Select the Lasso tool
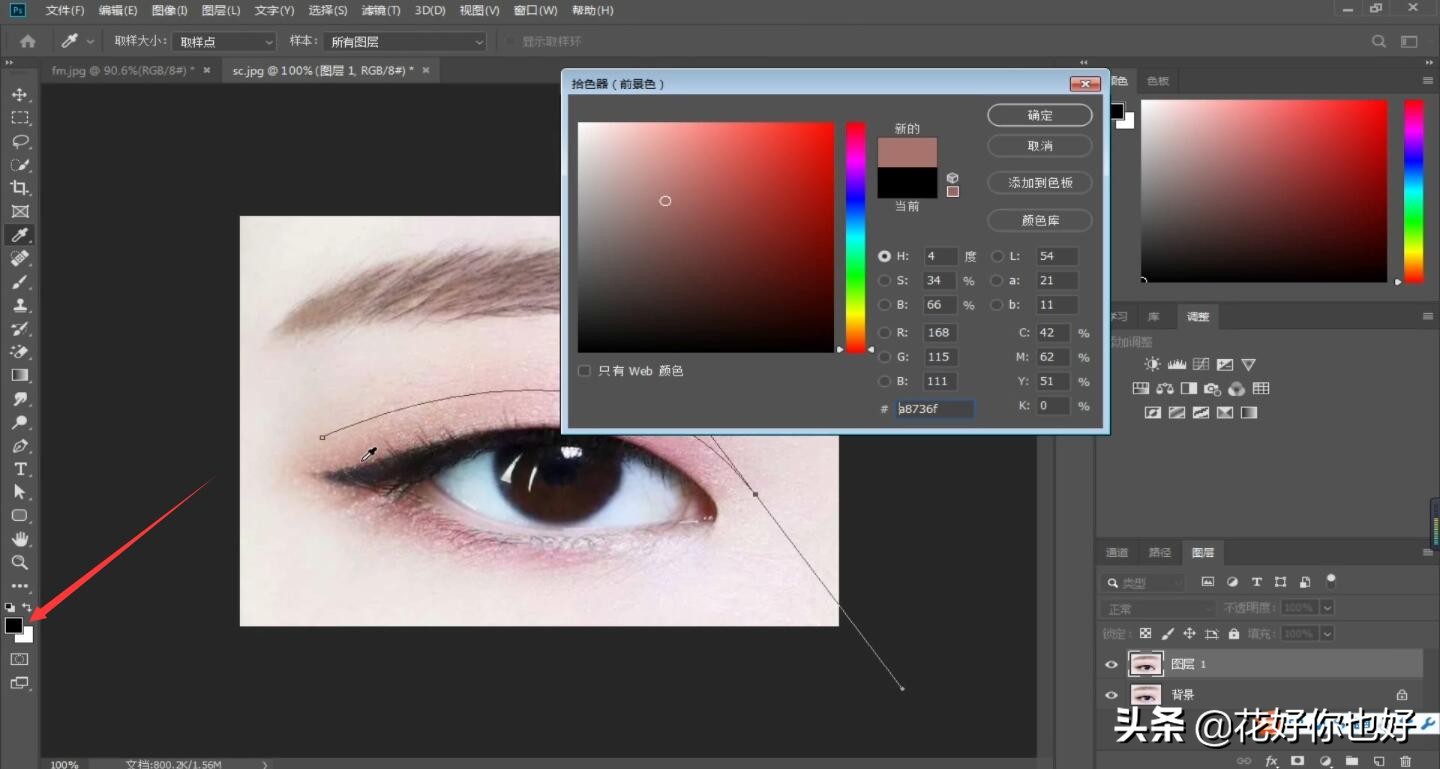The image size is (1440, 769). [x=19, y=141]
